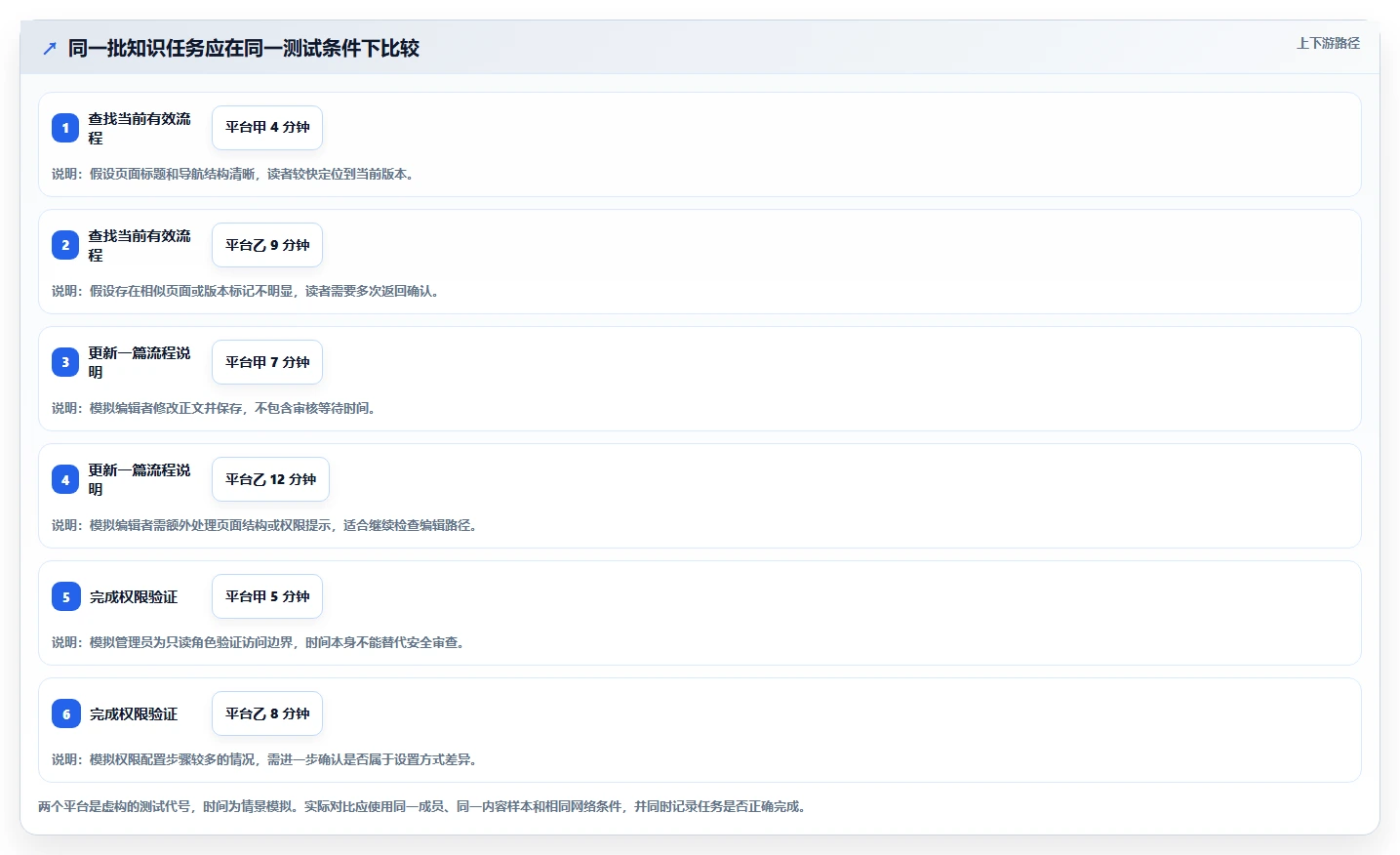Click the note 假设页面标题和导航结构清晰
The image size is (1400, 855).
[235, 174]
